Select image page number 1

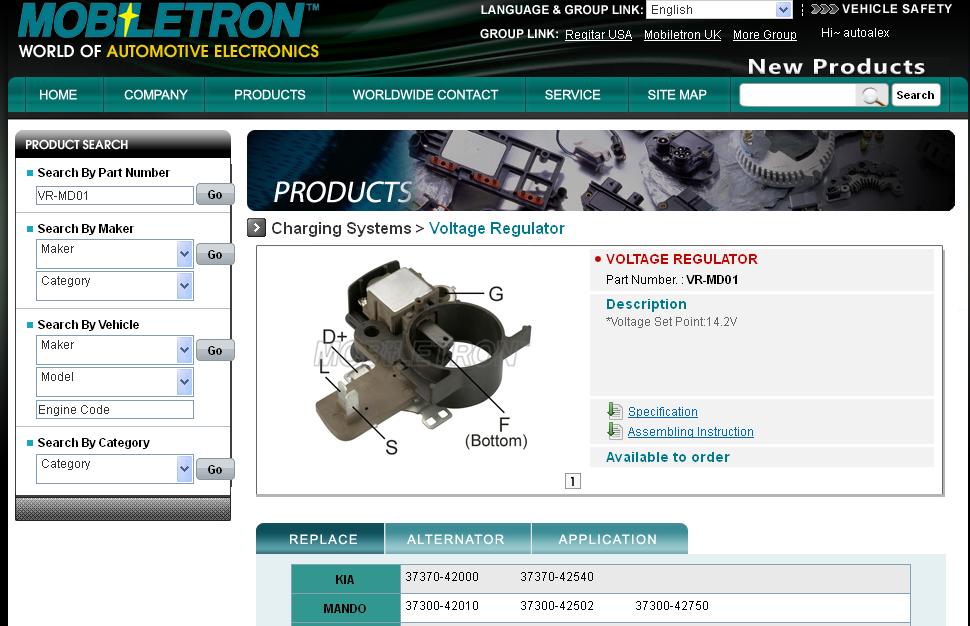click(573, 481)
